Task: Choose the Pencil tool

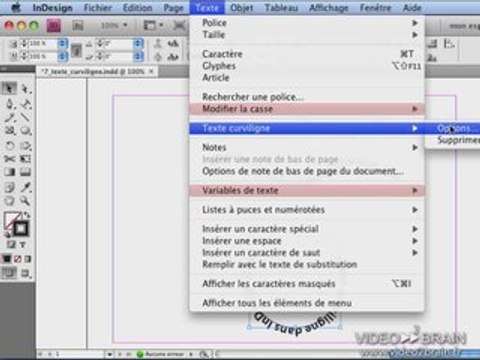Action: 9,117
